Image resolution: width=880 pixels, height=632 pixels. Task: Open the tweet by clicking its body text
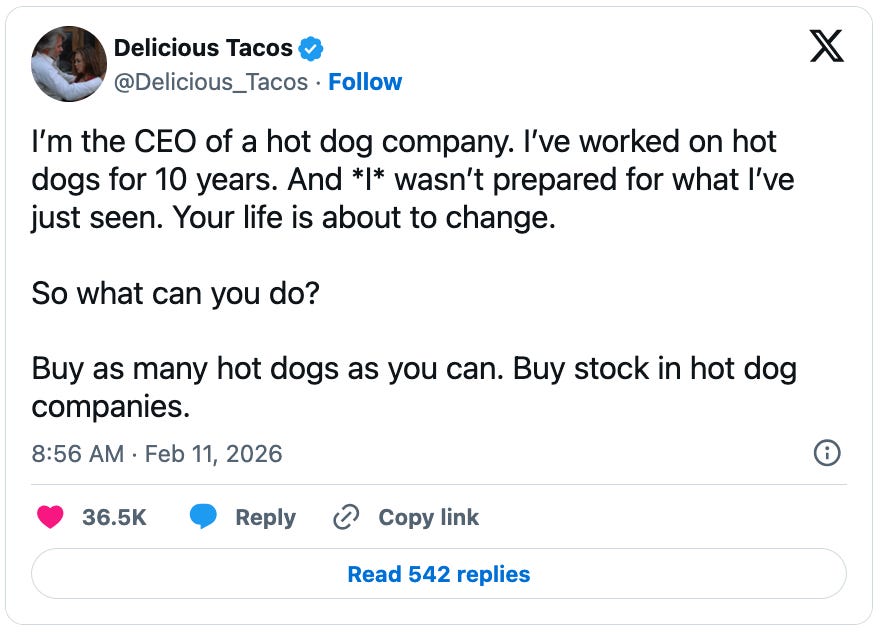coord(400,180)
